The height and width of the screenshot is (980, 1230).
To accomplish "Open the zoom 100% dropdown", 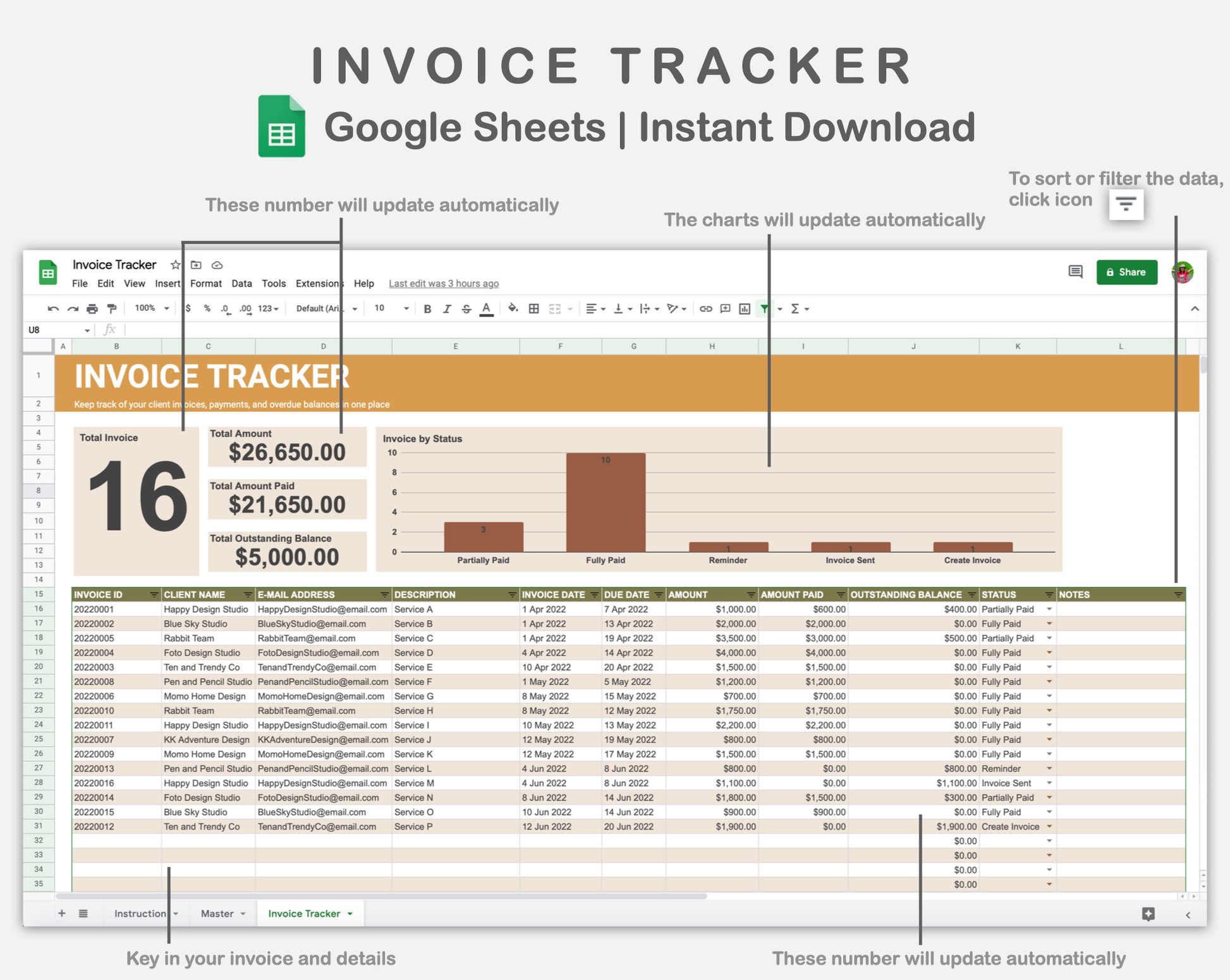I will [152, 308].
